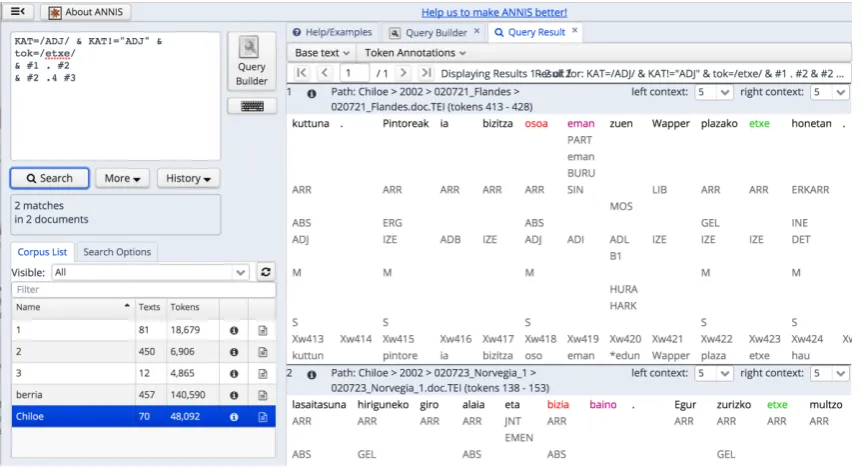Follow the Help us to make ANNIS better link

point(494,12)
